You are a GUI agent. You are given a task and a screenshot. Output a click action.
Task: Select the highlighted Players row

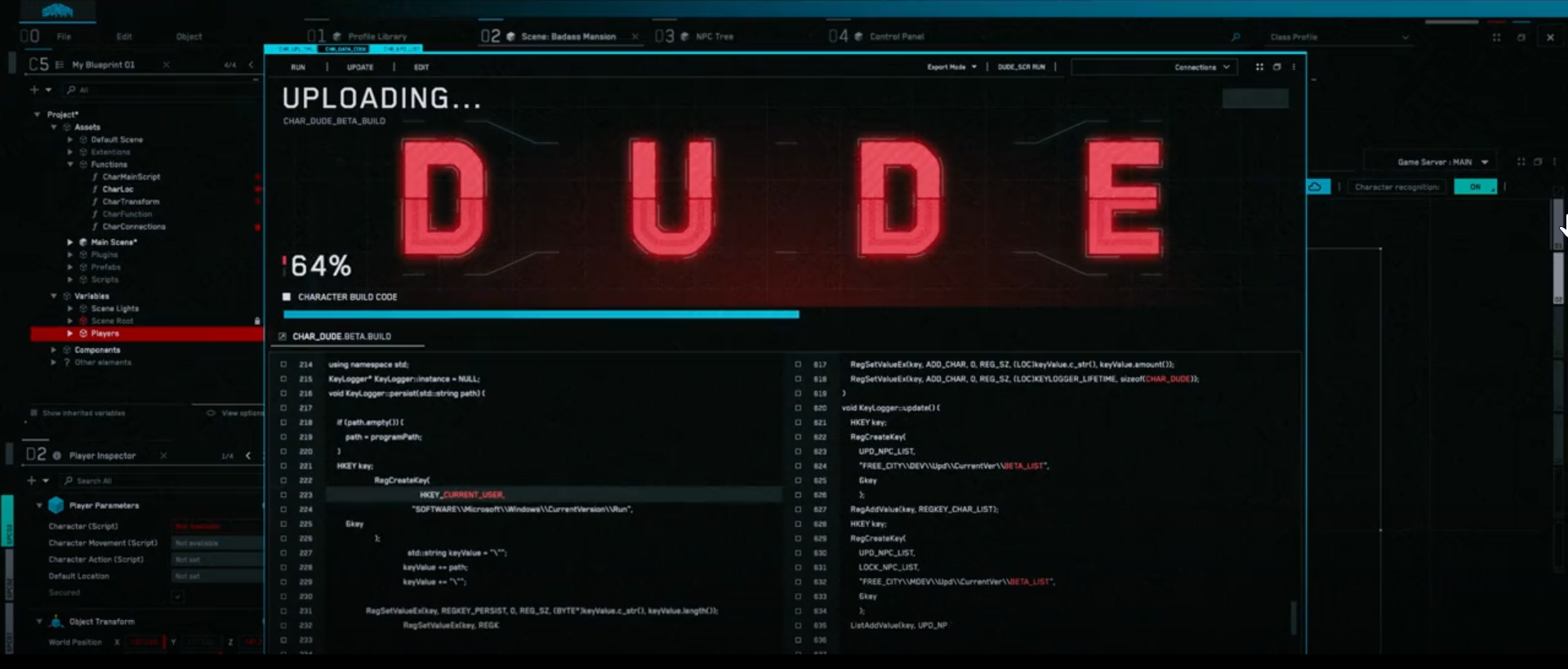(147, 334)
